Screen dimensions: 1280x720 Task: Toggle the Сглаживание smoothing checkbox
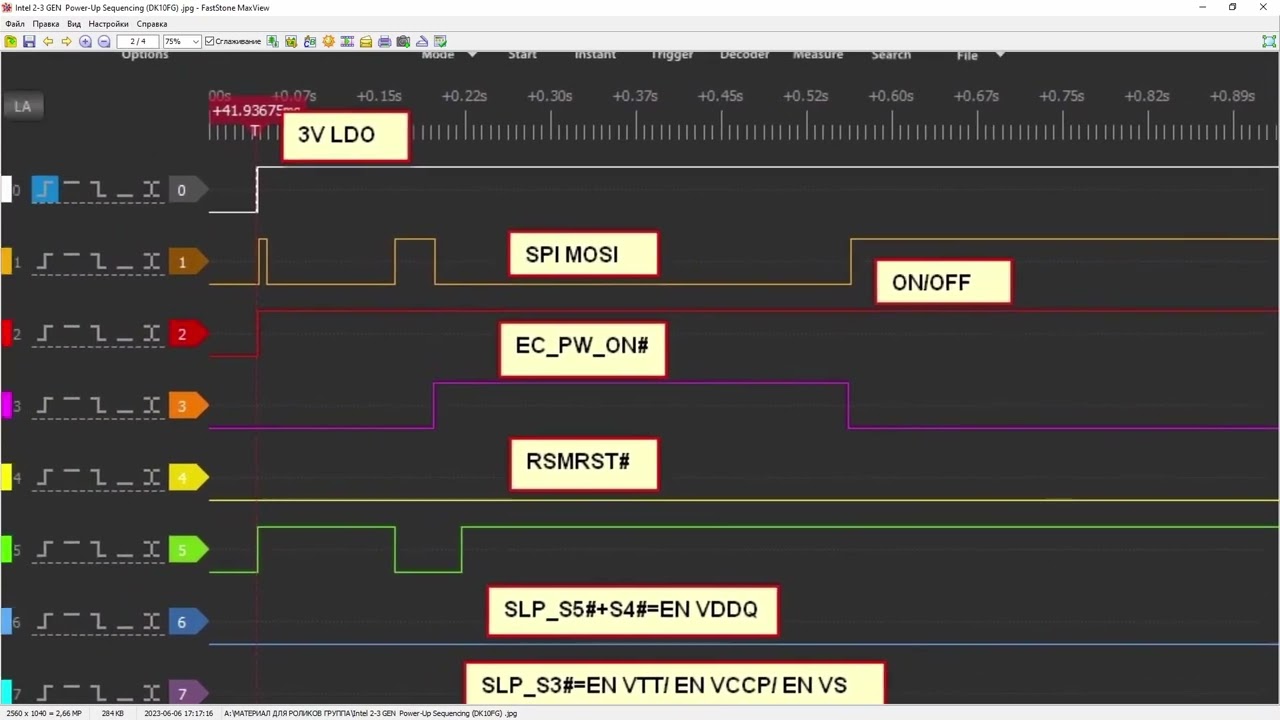tap(209, 41)
